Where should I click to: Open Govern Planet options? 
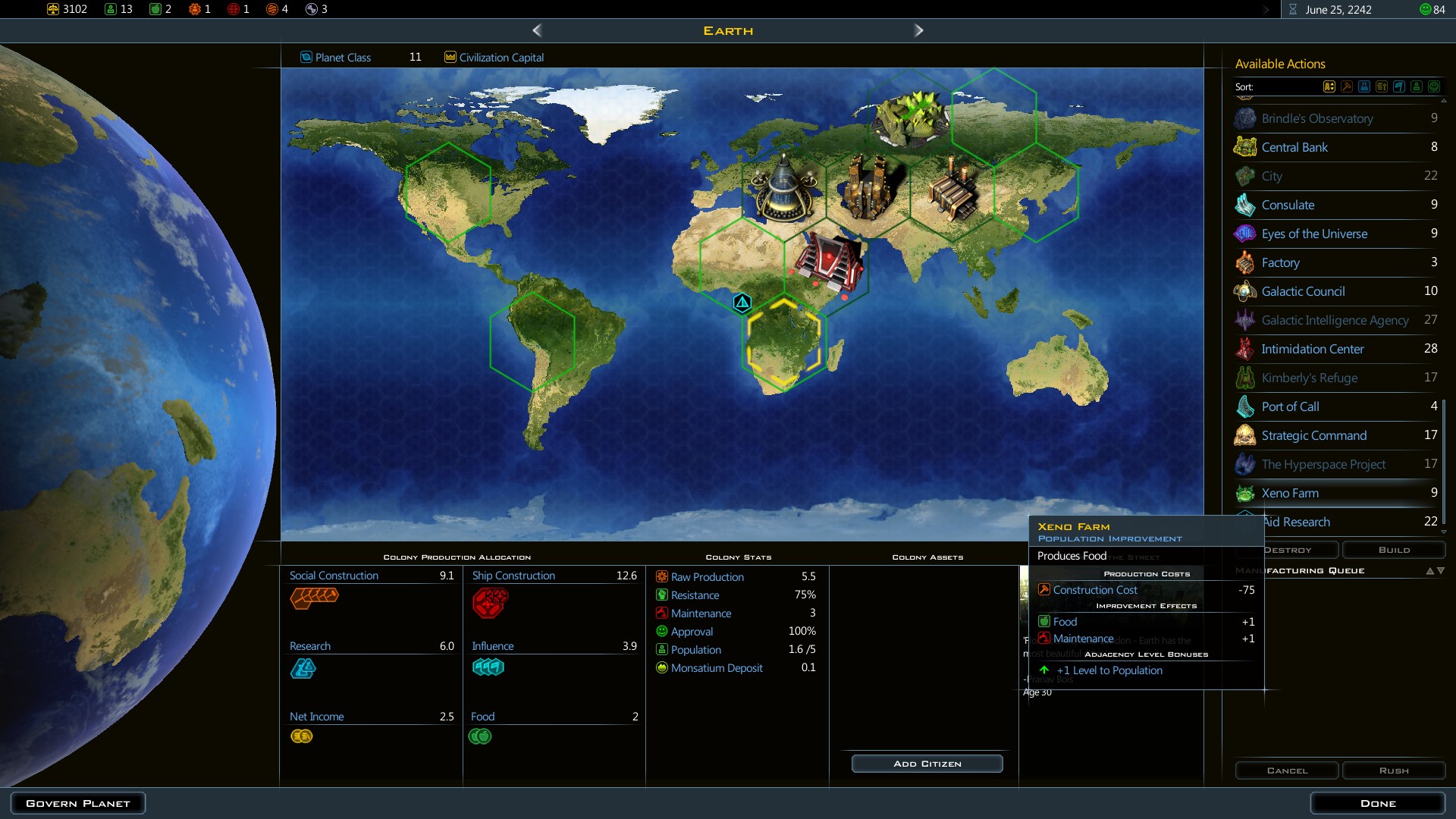[x=78, y=803]
